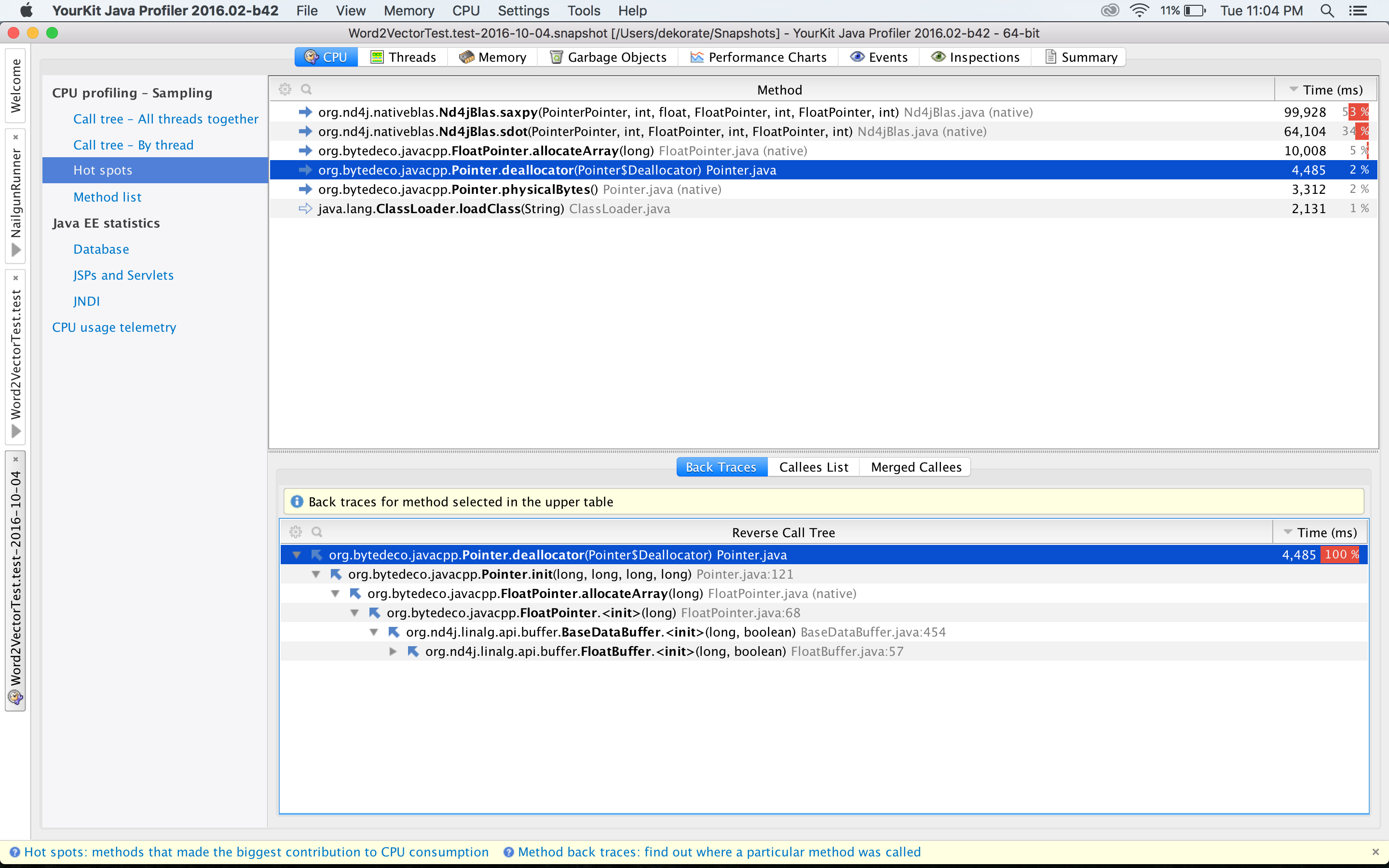Collapse the FloatPointer.<init> tree node
Viewport: 1389px width, 868px height.
(354, 612)
